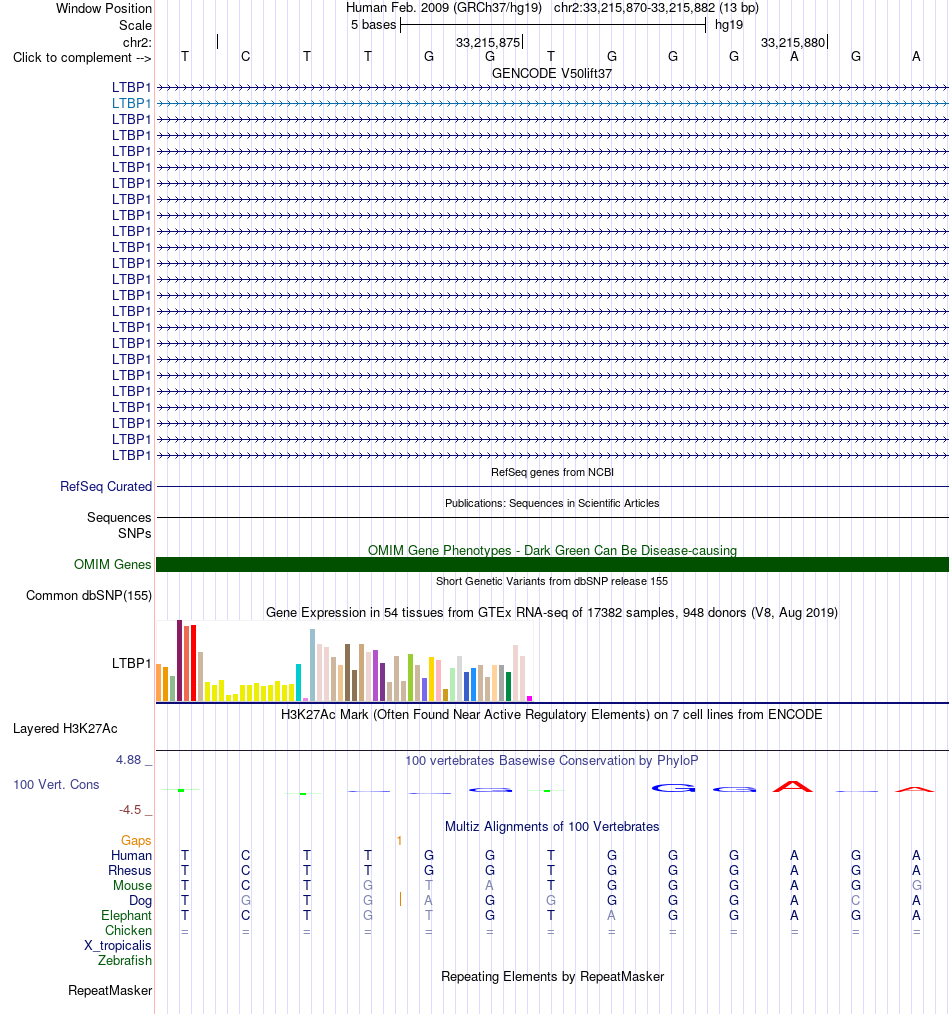Click the '5 bases' scale bar label
Screen dimensions: 950x1014
[x=373, y=25]
